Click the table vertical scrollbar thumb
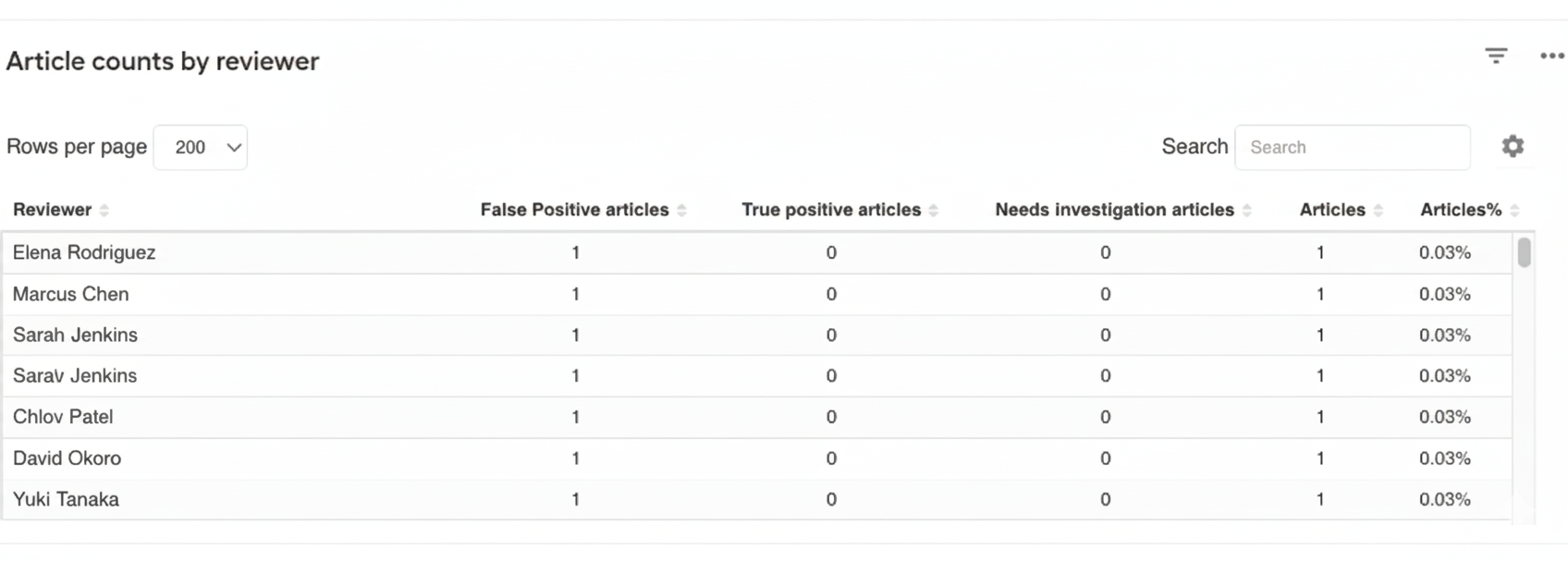 point(1525,252)
